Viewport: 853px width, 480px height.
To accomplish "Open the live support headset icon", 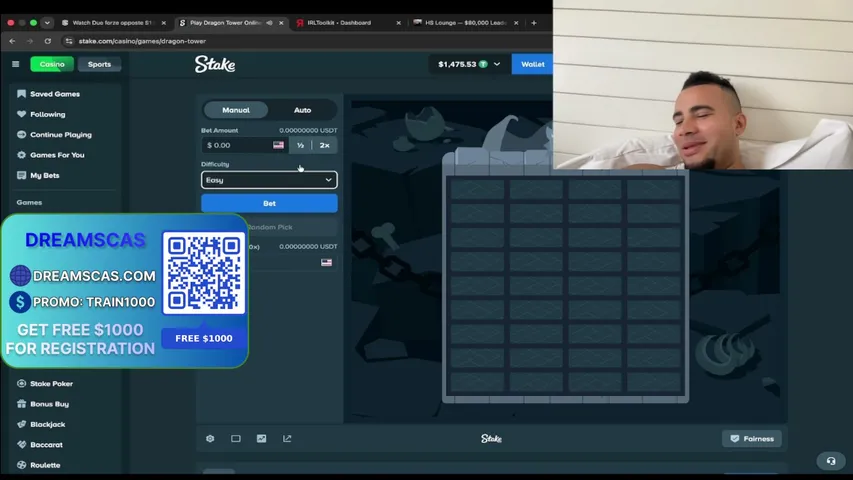I will click(831, 461).
